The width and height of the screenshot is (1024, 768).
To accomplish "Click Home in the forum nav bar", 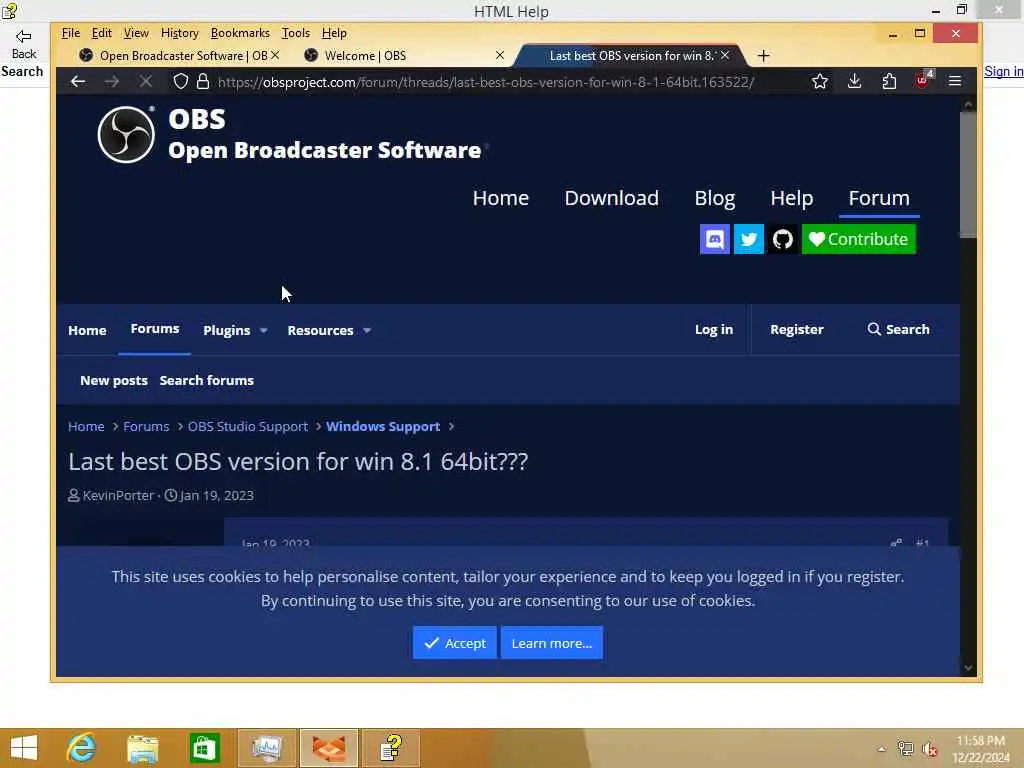I will (x=87, y=330).
